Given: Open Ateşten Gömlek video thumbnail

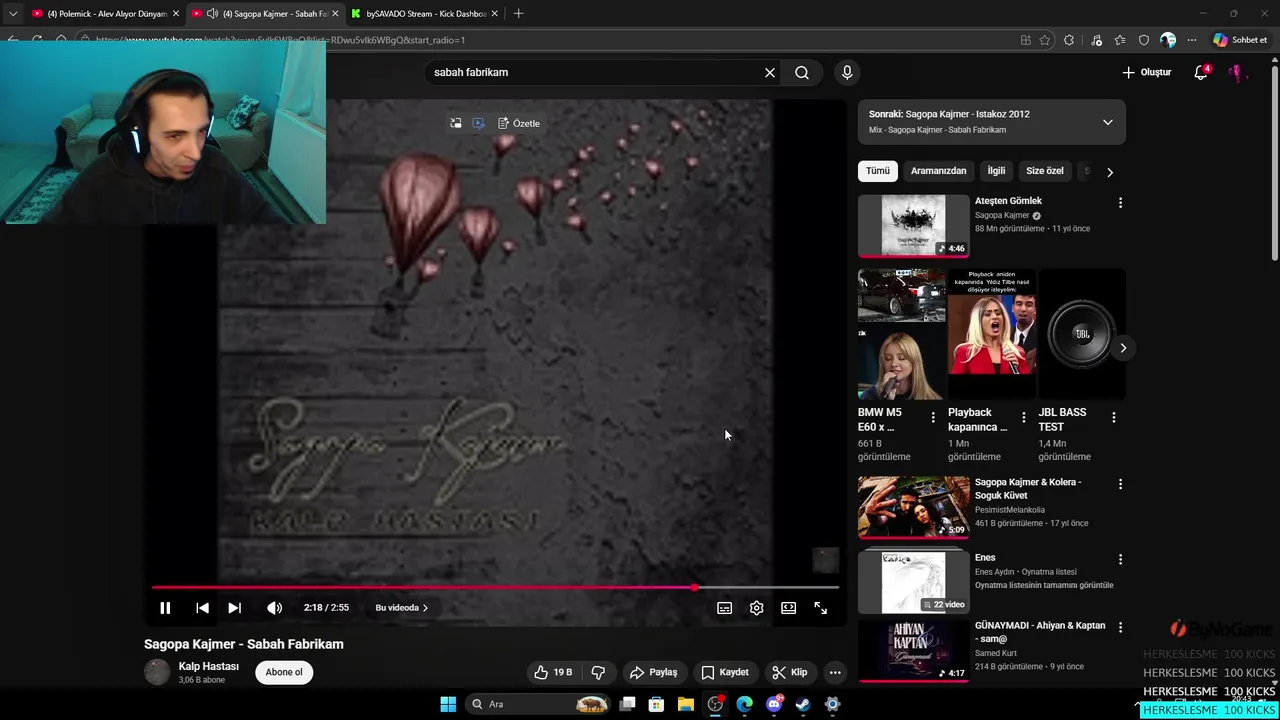Looking at the screenshot, I should [913, 226].
